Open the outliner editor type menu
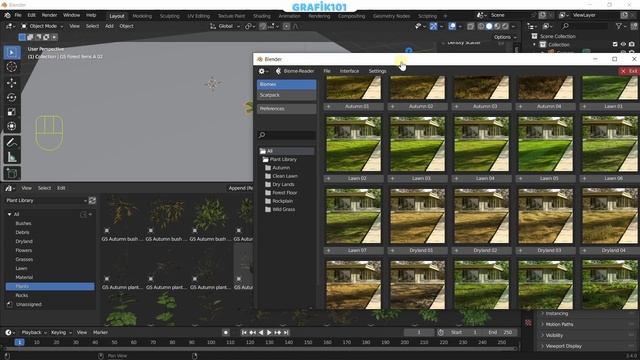This screenshot has height=360, width=640. (x=532, y=26)
